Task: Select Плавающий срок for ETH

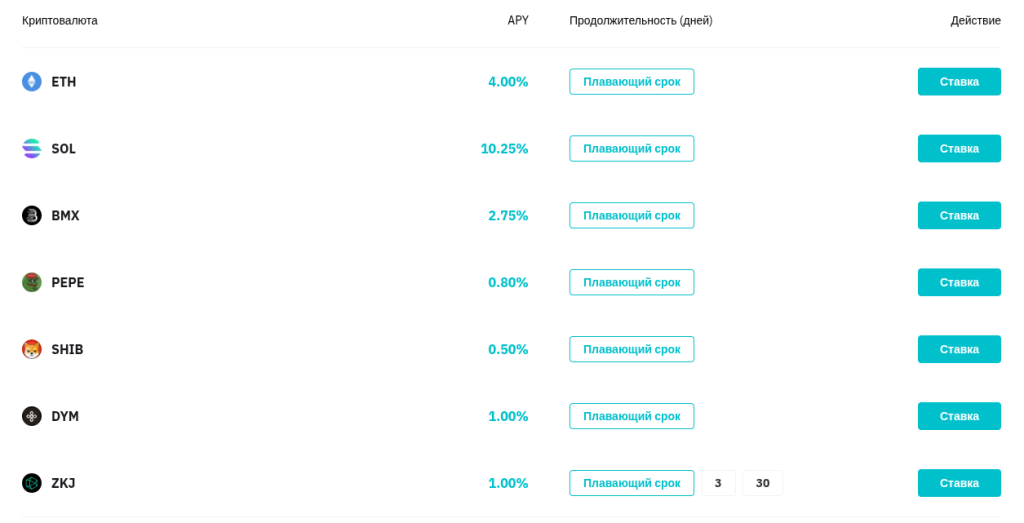Action: 631,82
